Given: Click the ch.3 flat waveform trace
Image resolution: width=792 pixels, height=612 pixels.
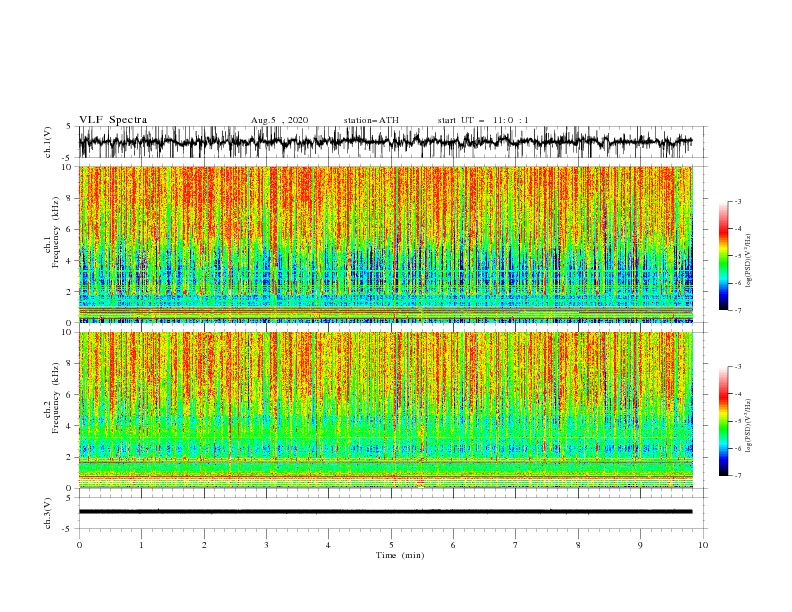Looking at the screenshot, I should point(385,512).
